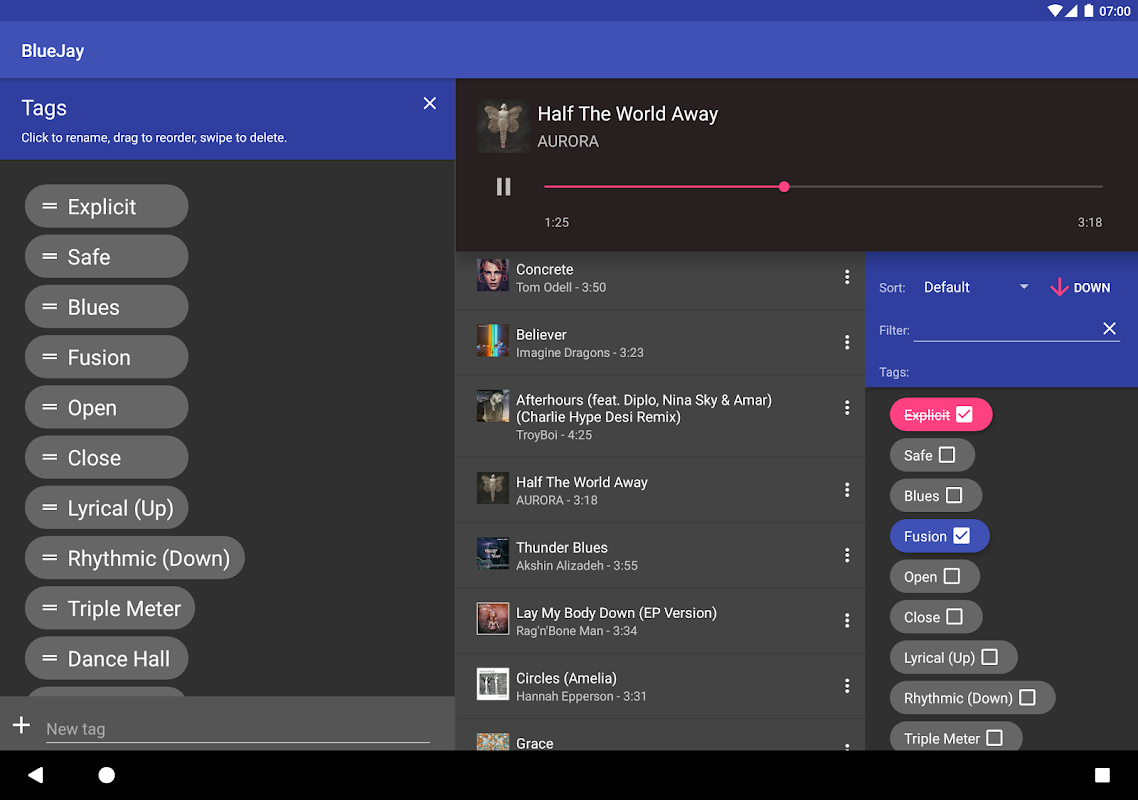Select Lay My Body Down song
1138x800 pixels.
pyautogui.click(x=615, y=621)
